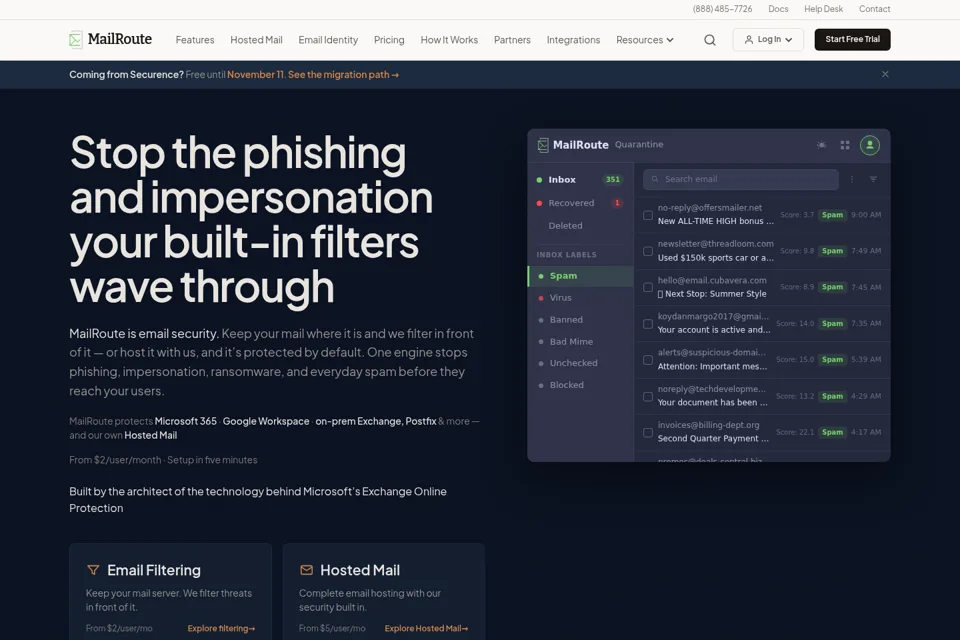This screenshot has width=960, height=640.
Task: Open email 'Second Quarter Payment'
Action: click(713, 439)
